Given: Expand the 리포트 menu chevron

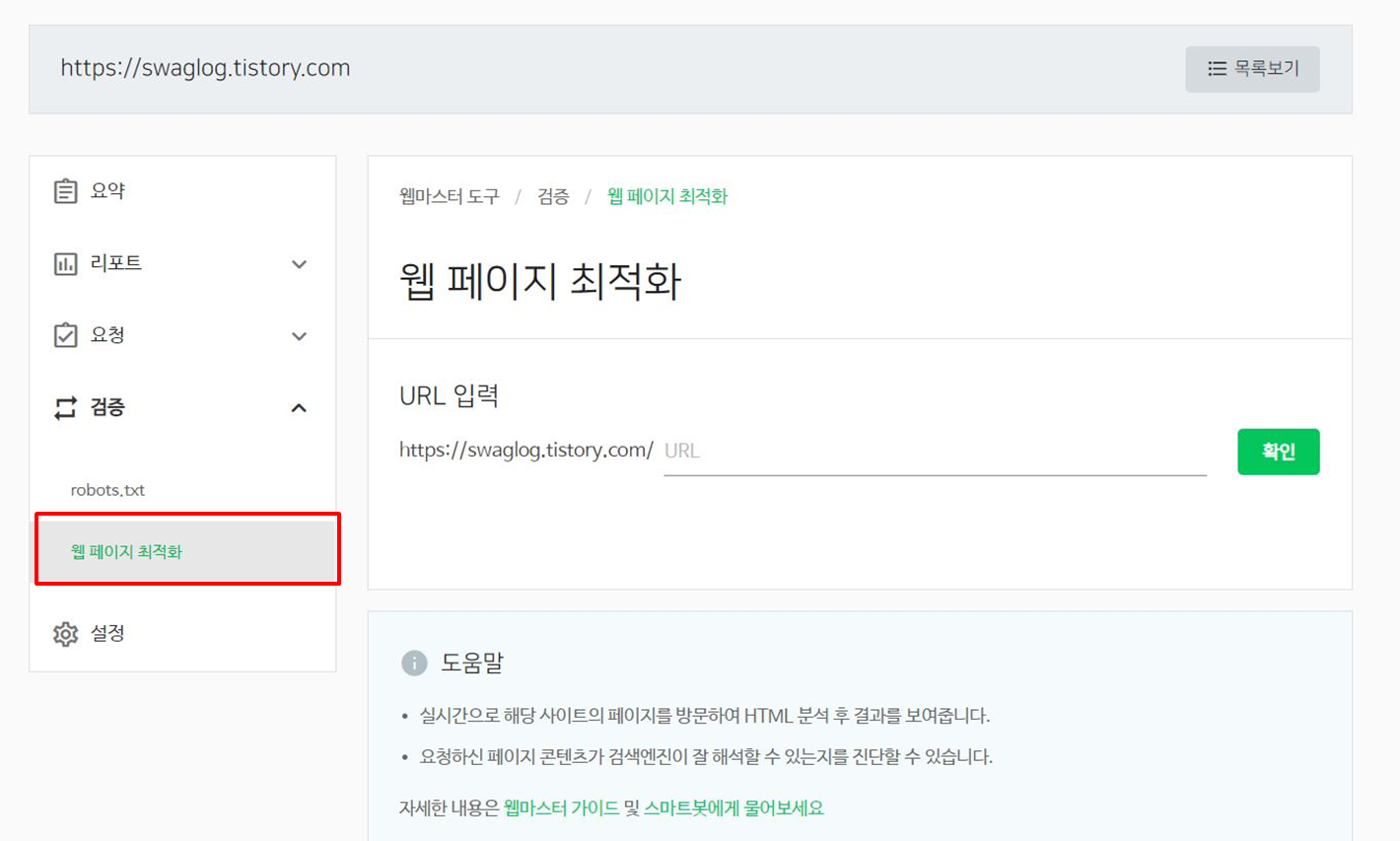Looking at the screenshot, I should (299, 263).
